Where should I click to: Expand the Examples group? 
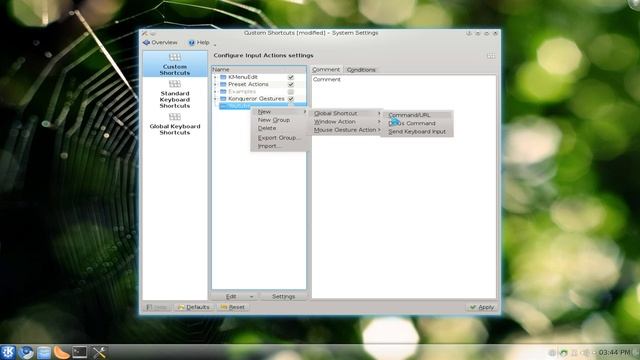coord(216,92)
